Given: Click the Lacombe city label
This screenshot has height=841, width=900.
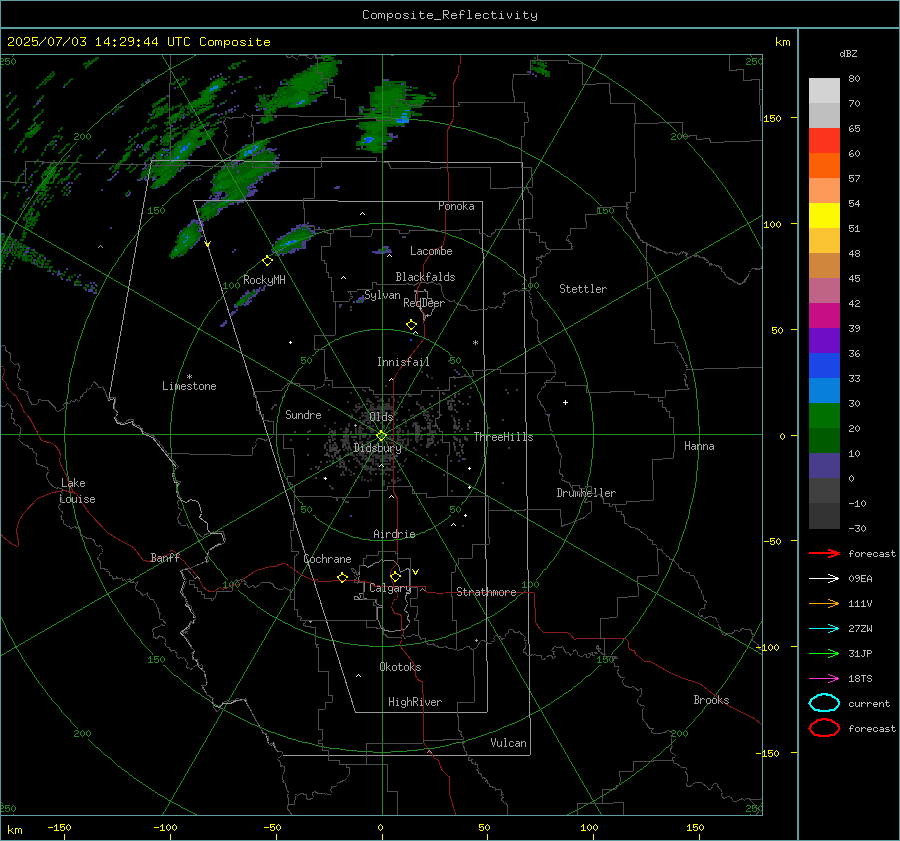Looking at the screenshot, I should coord(431,251).
